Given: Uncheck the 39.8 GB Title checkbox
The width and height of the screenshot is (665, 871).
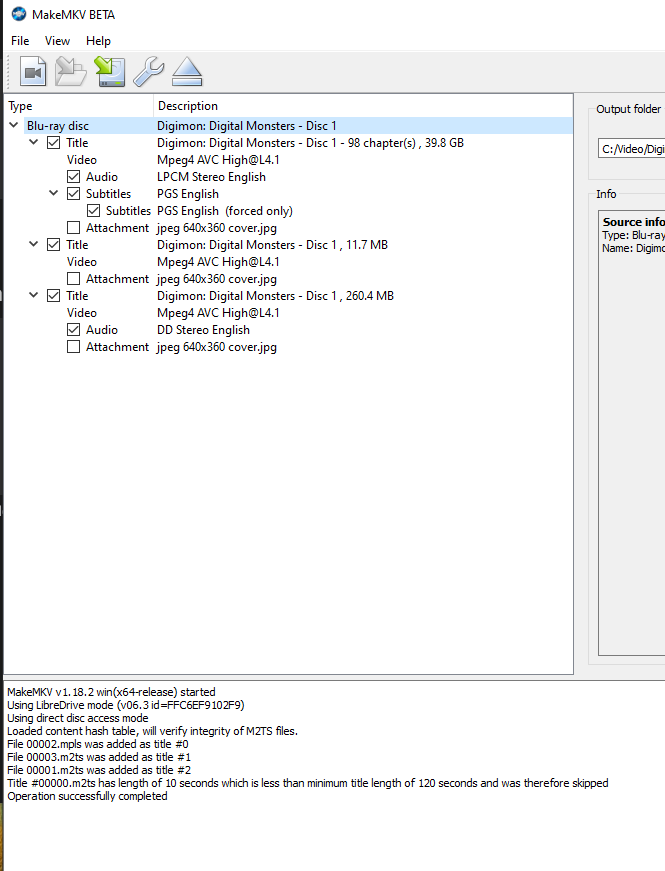Looking at the screenshot, I should [x=53, y=143].
